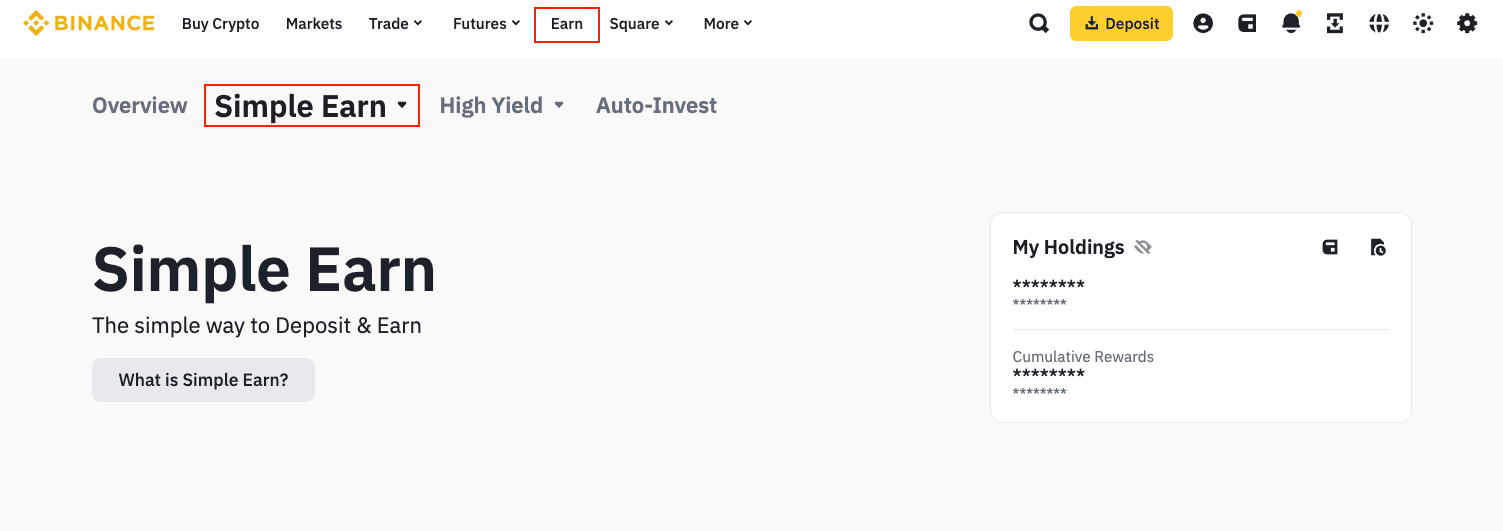The width and height of the screenshot is (1503, 531).
Task: Expand the Trade dropdown menu
Action: [396, 24]
